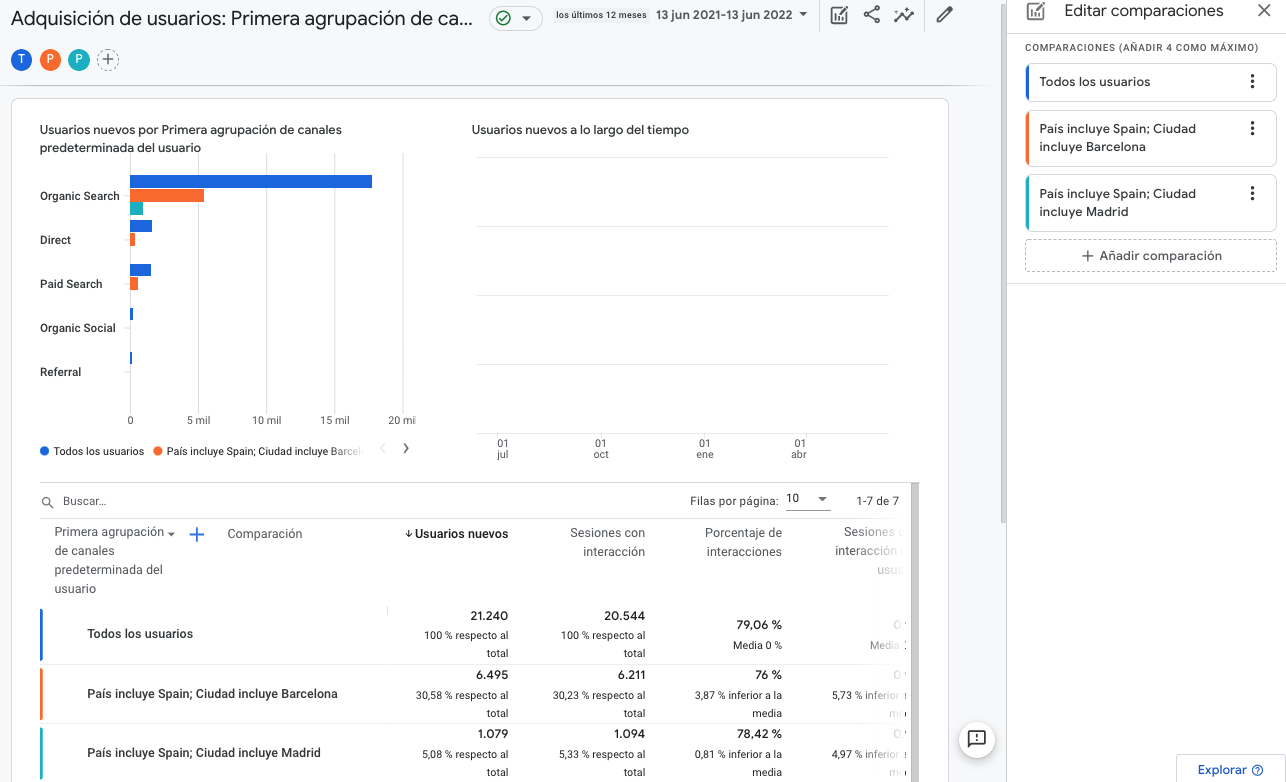
Task: Click the next legend arrow in chart
Action: point(406,449)
